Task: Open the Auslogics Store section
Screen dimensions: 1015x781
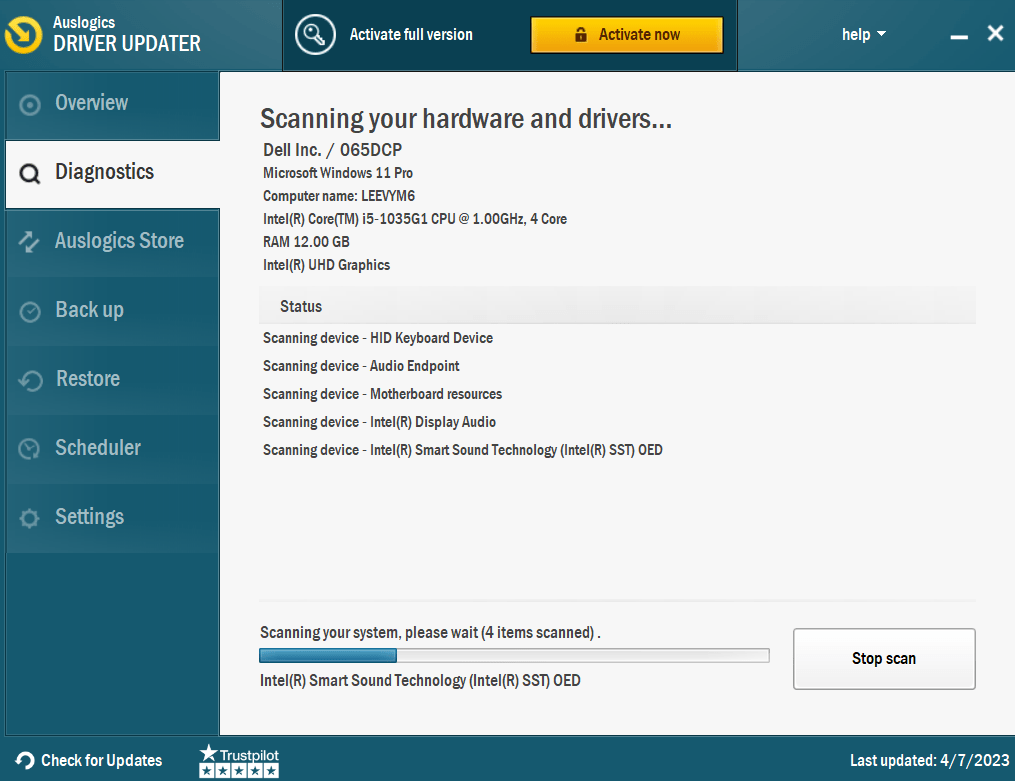Action: [x=119, y=241]
